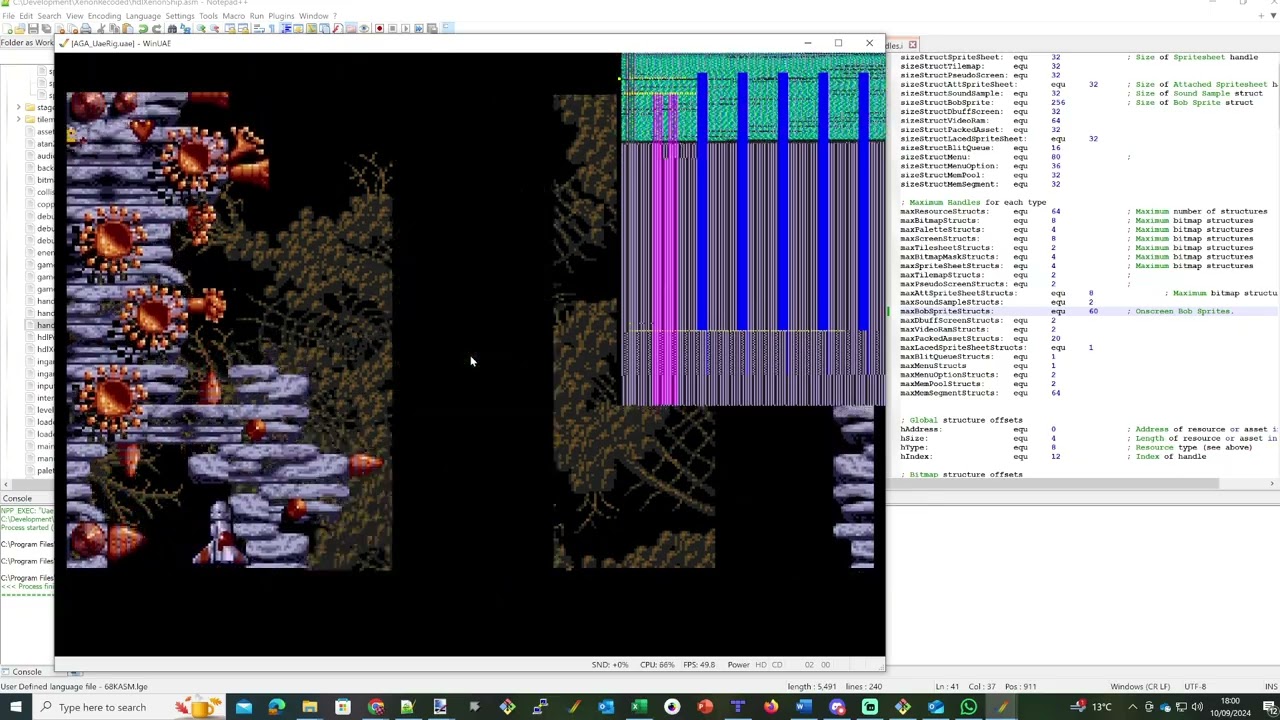Click the Monitoring eye icon in Notepad++ toolbar
The image size is (1280, 720).
click(x=363, y=29)
